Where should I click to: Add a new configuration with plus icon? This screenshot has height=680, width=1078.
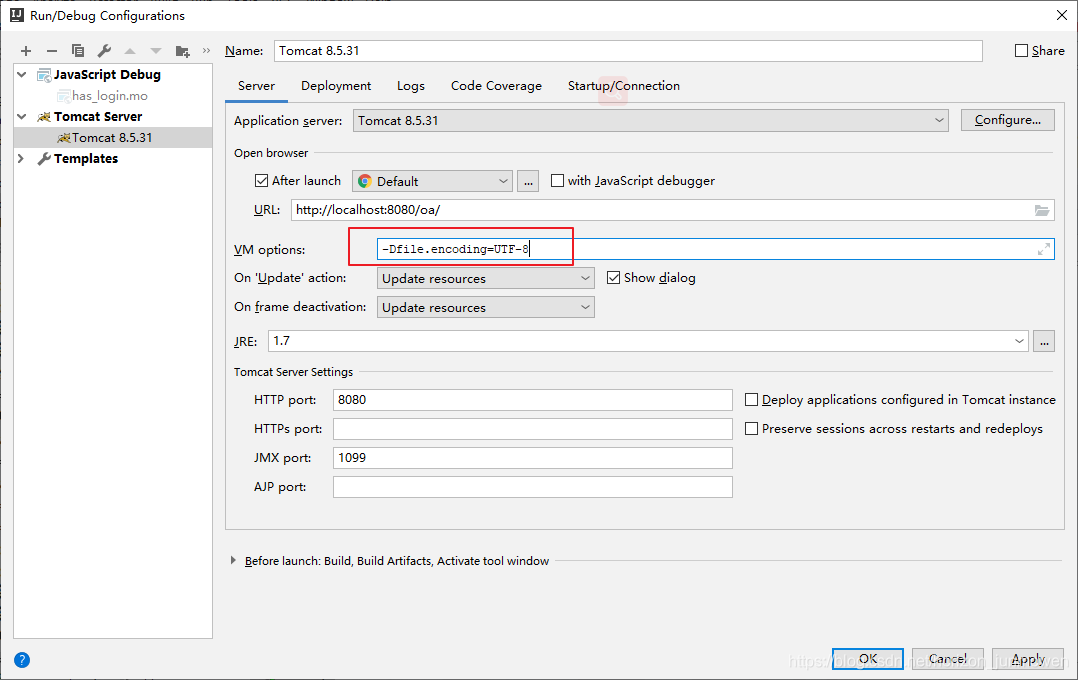coord(26,51)
